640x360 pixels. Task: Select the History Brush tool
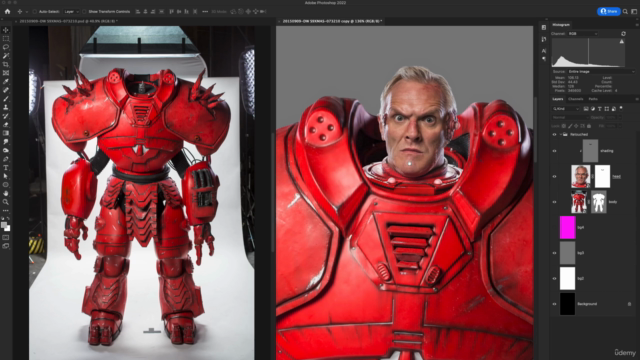6,116
